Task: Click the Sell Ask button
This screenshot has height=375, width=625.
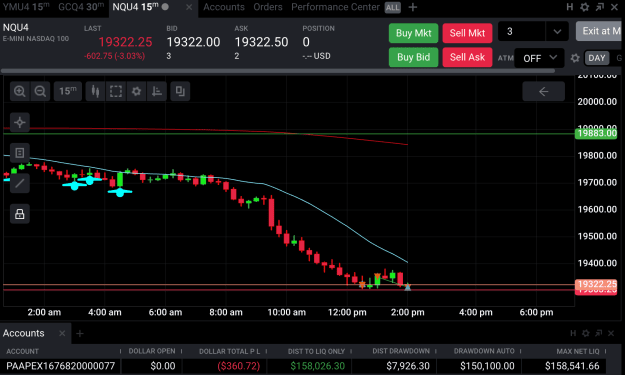Action: pyautogui.click(x=467, y=57)
